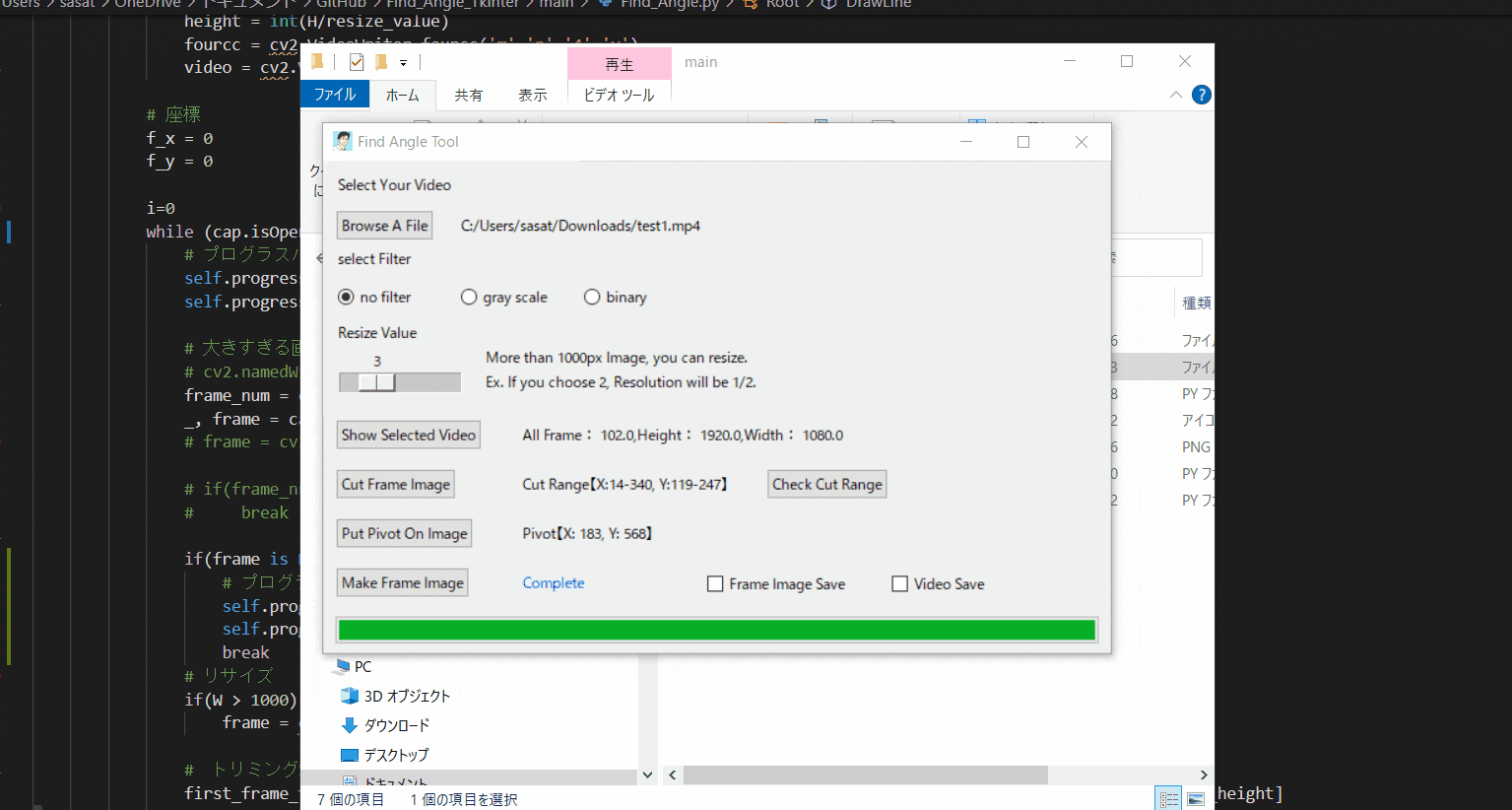The image size is (1512, 810).
Task: Enable the Video Save checkbox
Action: [x=899, y=584]
